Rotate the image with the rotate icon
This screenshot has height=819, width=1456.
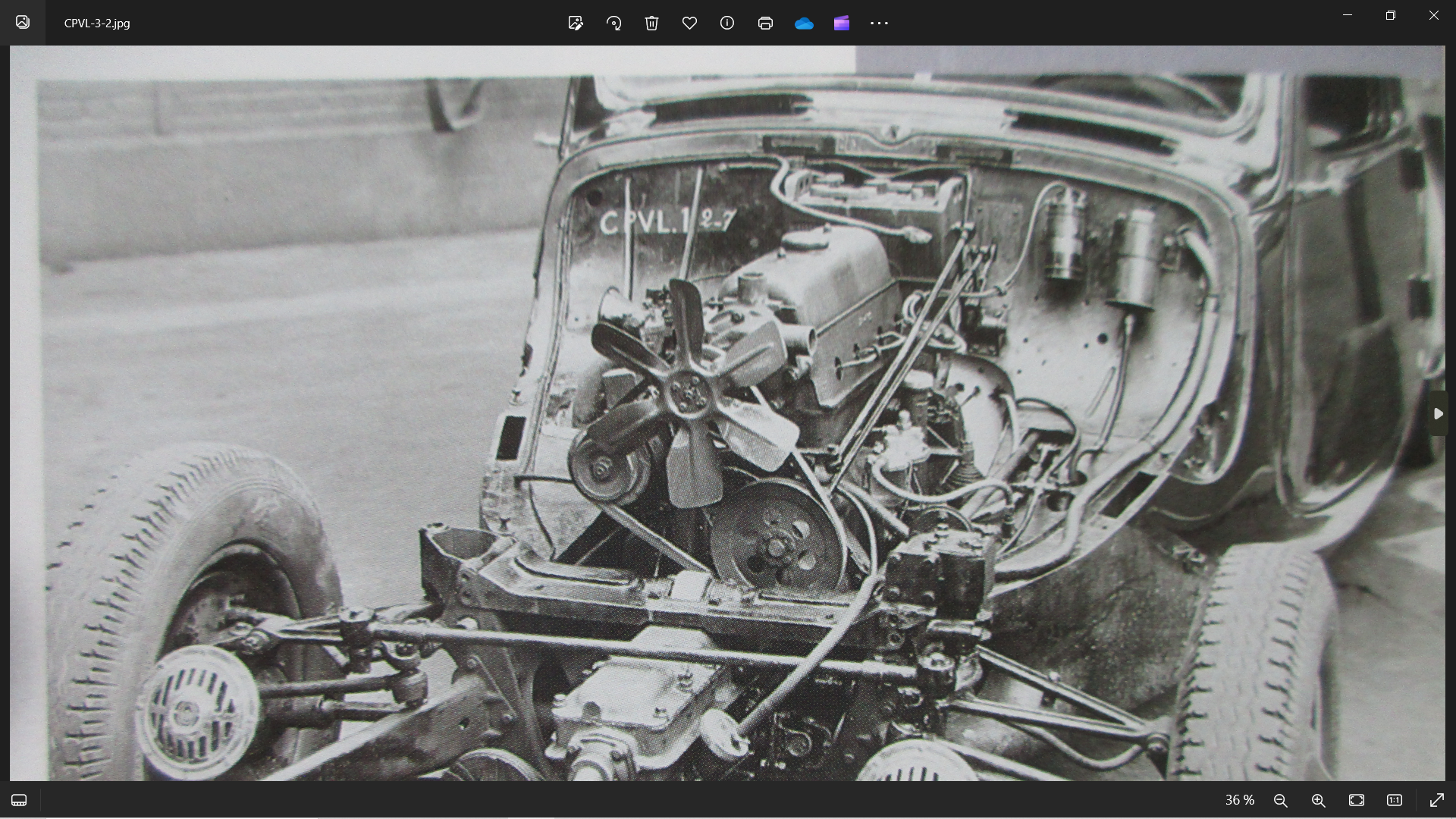(x=613, y=23)
